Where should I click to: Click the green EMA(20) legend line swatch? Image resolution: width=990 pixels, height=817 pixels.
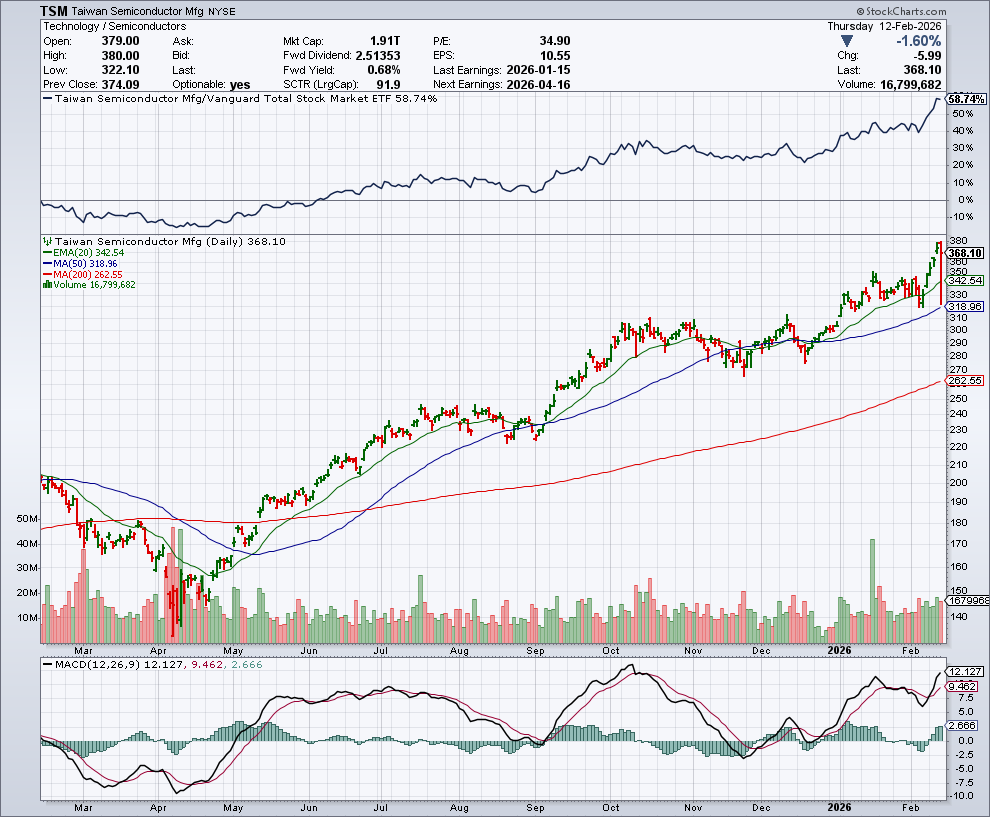(x=47, y=253)
